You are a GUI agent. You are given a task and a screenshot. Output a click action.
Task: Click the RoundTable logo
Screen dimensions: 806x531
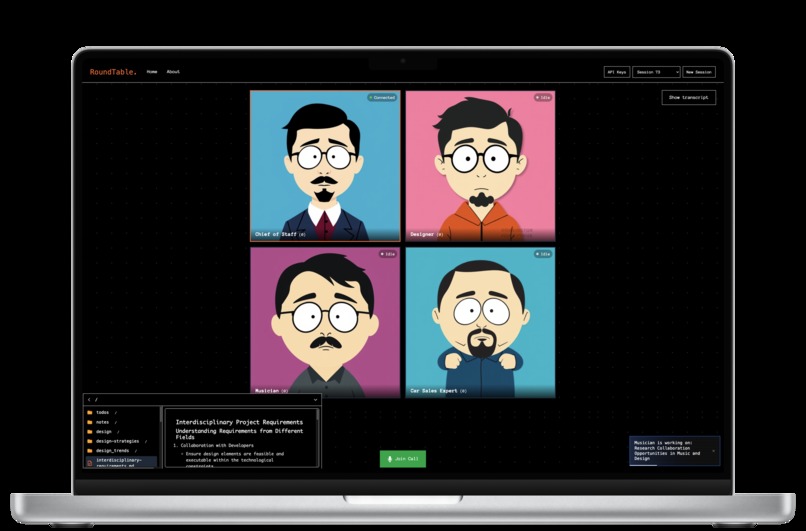pos(113,72)
